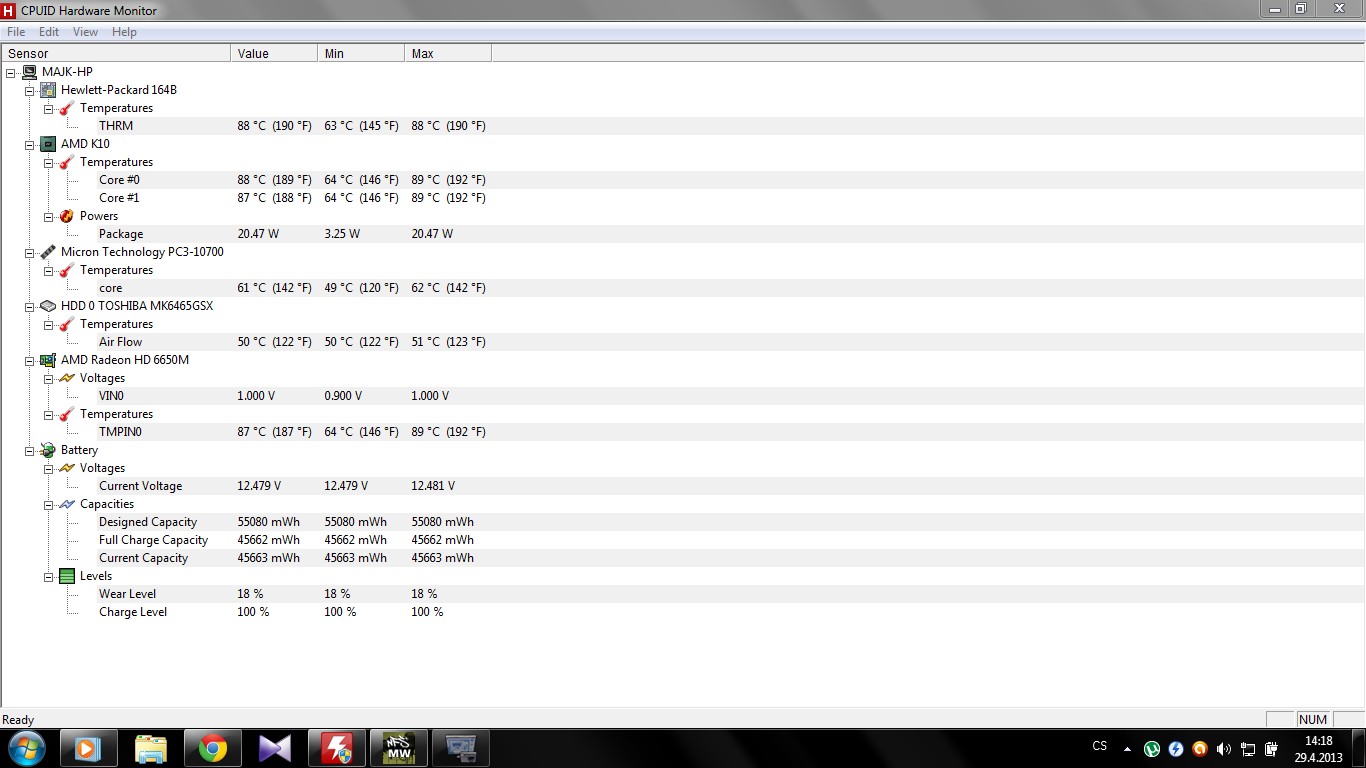Click the MAJK-HP computer icon
The width and height of the screenshot is (1366, 768).
tap(29, 72)
